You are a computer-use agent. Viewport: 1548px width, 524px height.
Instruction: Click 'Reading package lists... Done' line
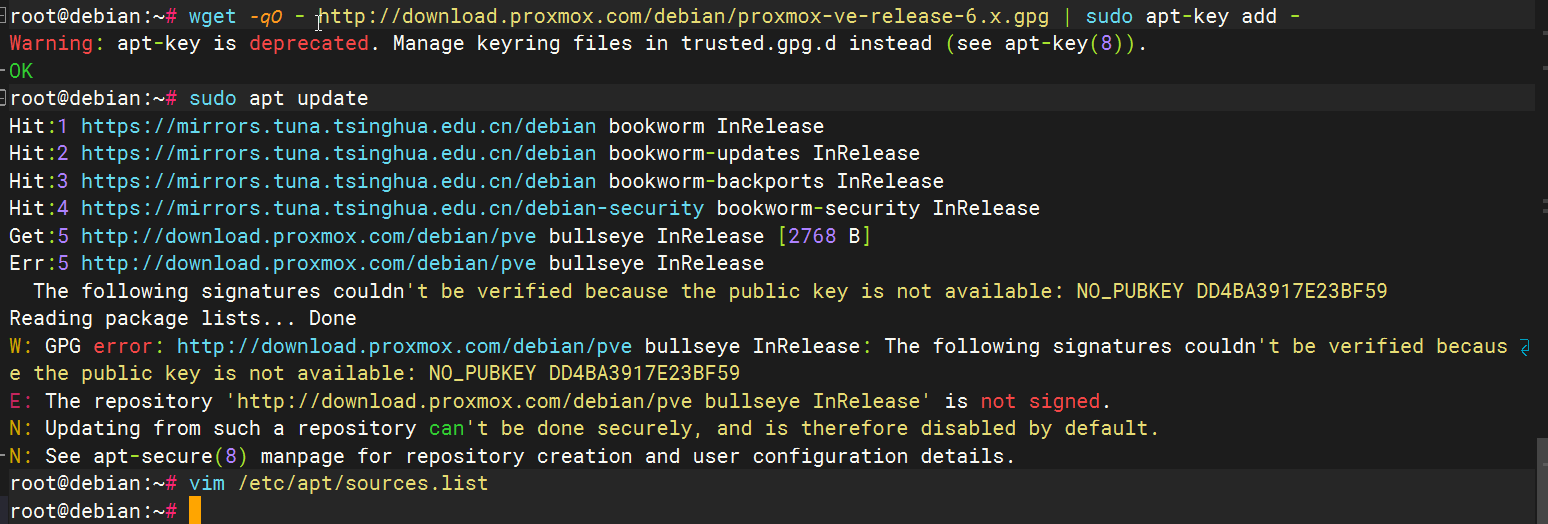pos(182,319)
